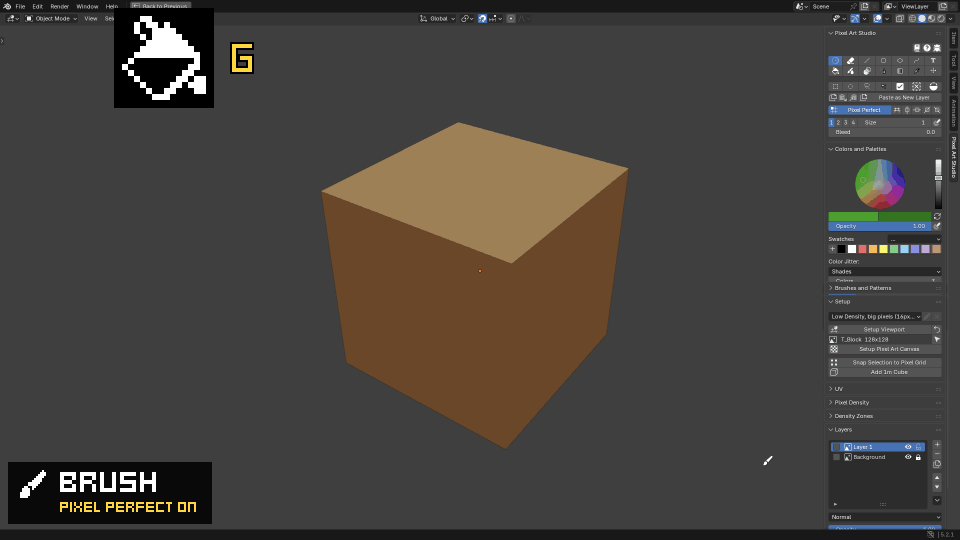Select the Eraser tool in Pixel Art Studio
The height and width of the screenshot is (540, 960).
pos(850,61)
